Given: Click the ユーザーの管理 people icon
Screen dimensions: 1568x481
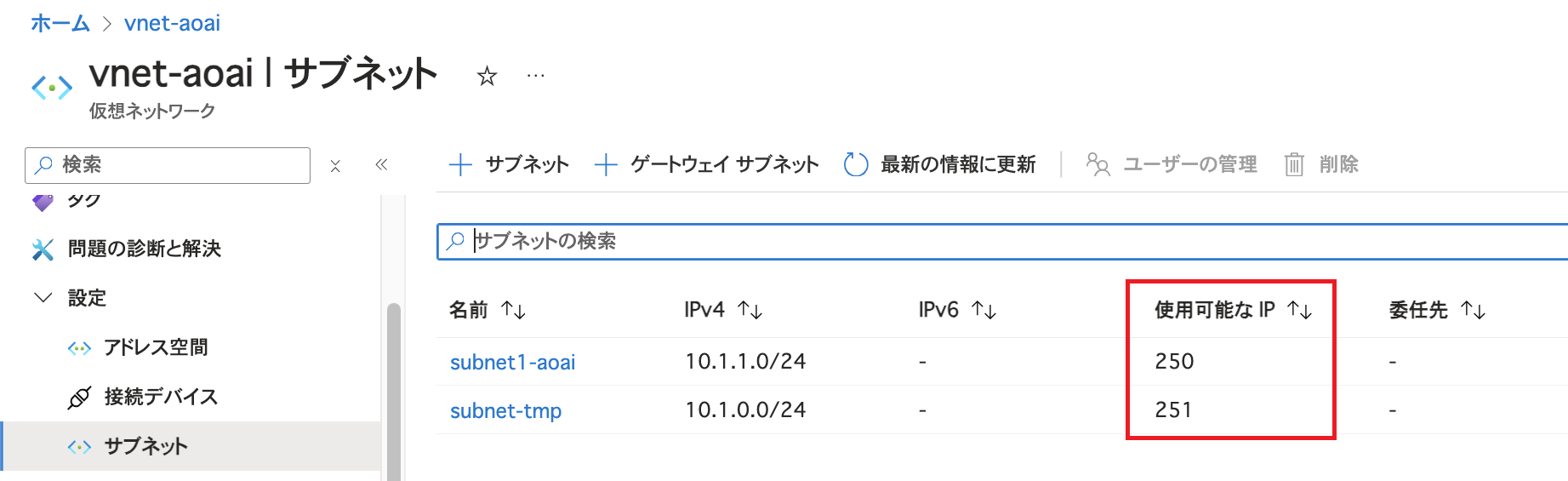Looking at the screenshot, I should 1098,164.
